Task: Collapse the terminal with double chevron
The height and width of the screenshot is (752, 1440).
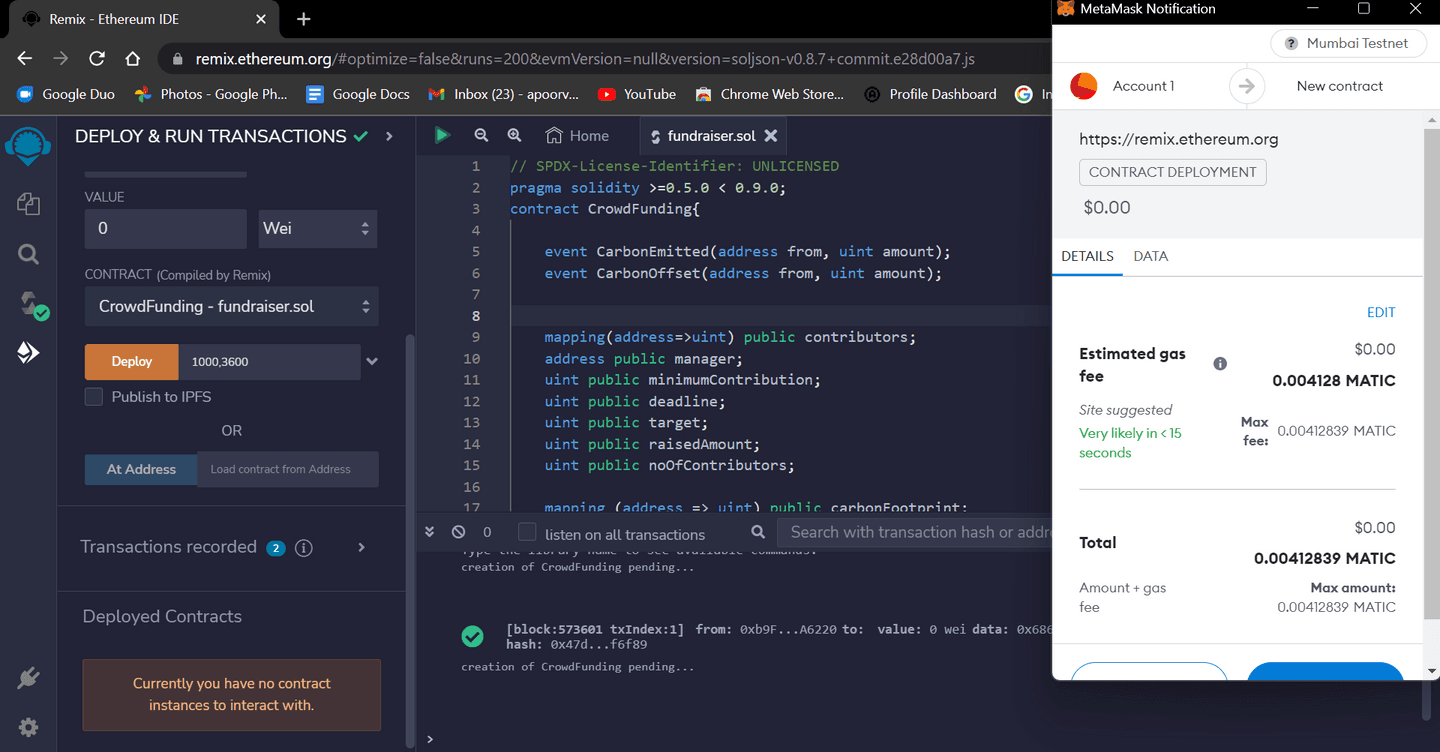Action: click(430, 533)
